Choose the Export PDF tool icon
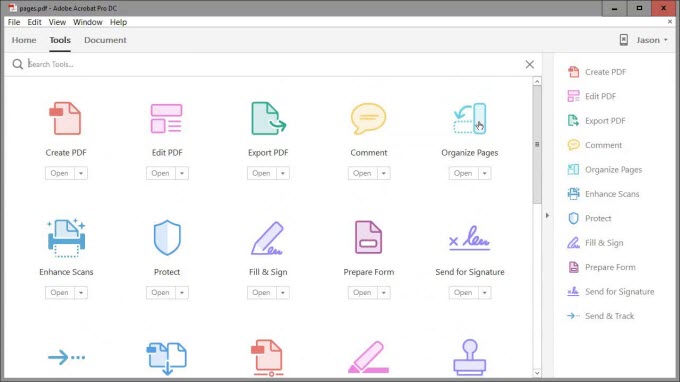Screen dimensions: 680x382 pyautogui.click(x=268, y=118)
